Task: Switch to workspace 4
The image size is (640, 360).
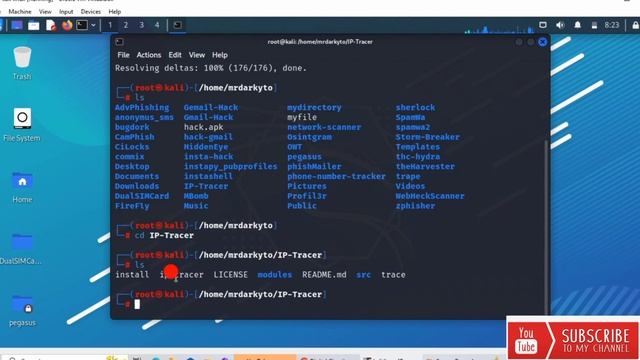Action: pos(157,25)
